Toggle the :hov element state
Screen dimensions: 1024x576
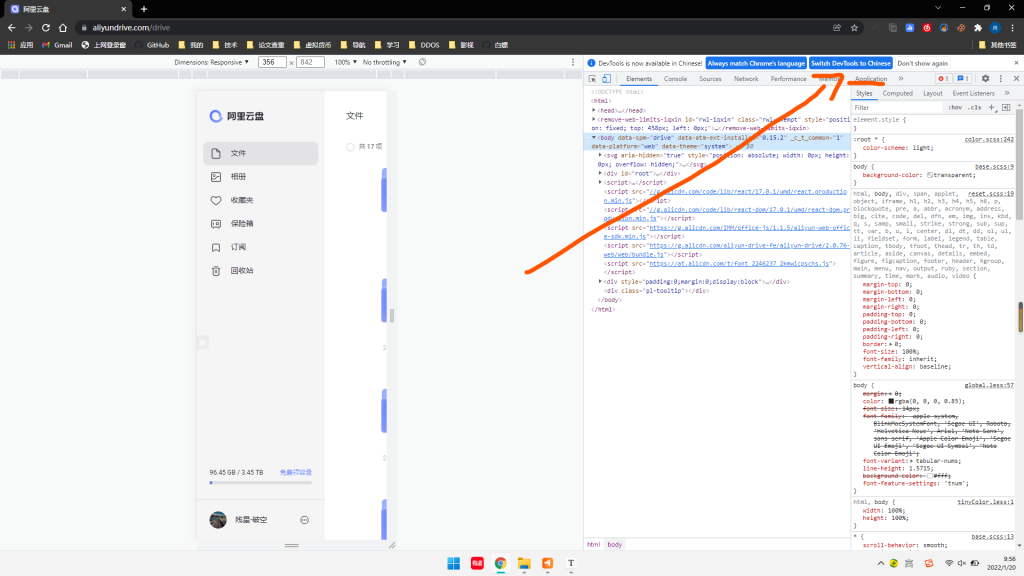click(x=955, y=107)
